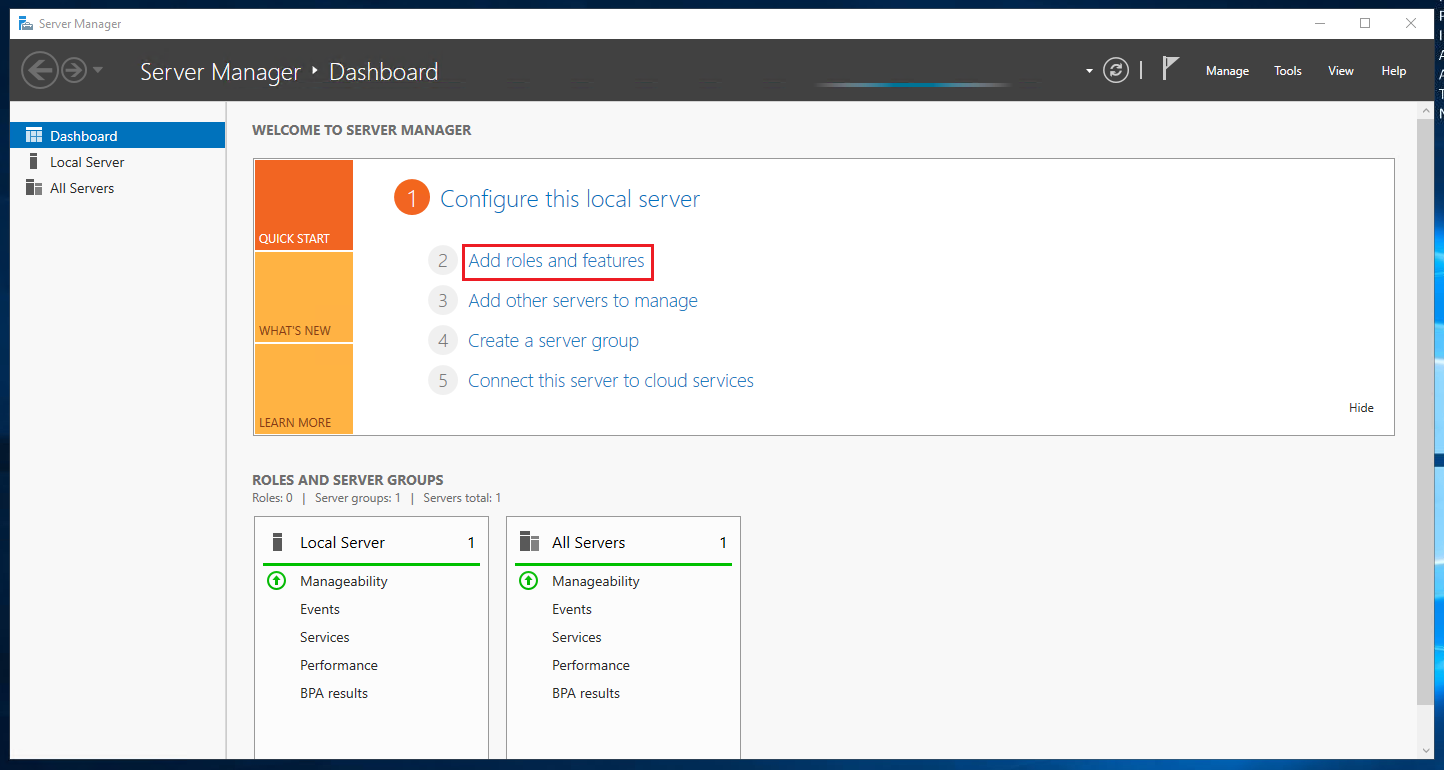Open BPA results in Local Server tile
Viewport: 1444px width, 770px height.
334,693
